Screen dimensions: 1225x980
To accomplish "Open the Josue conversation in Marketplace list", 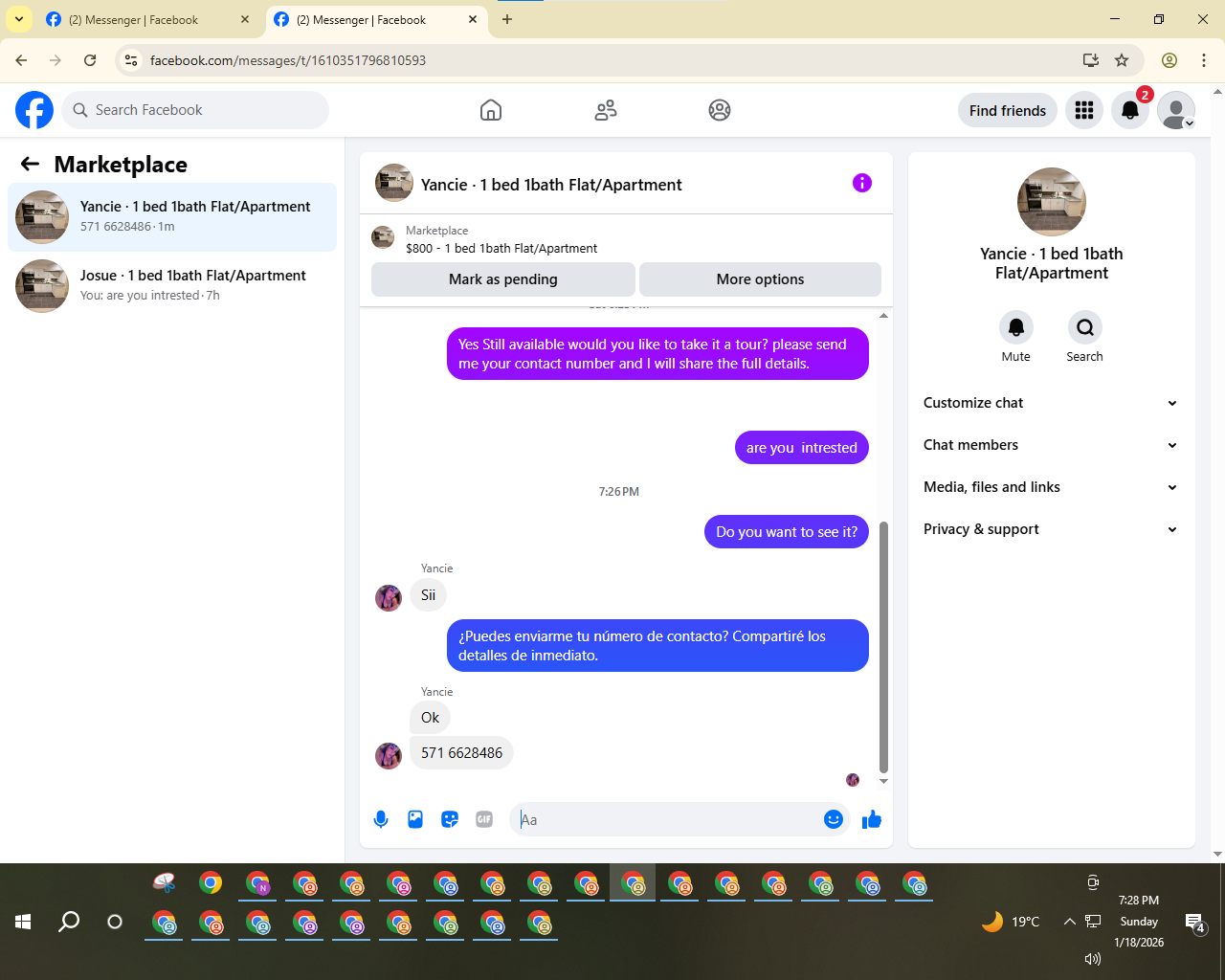I will [x=172, y=286].
